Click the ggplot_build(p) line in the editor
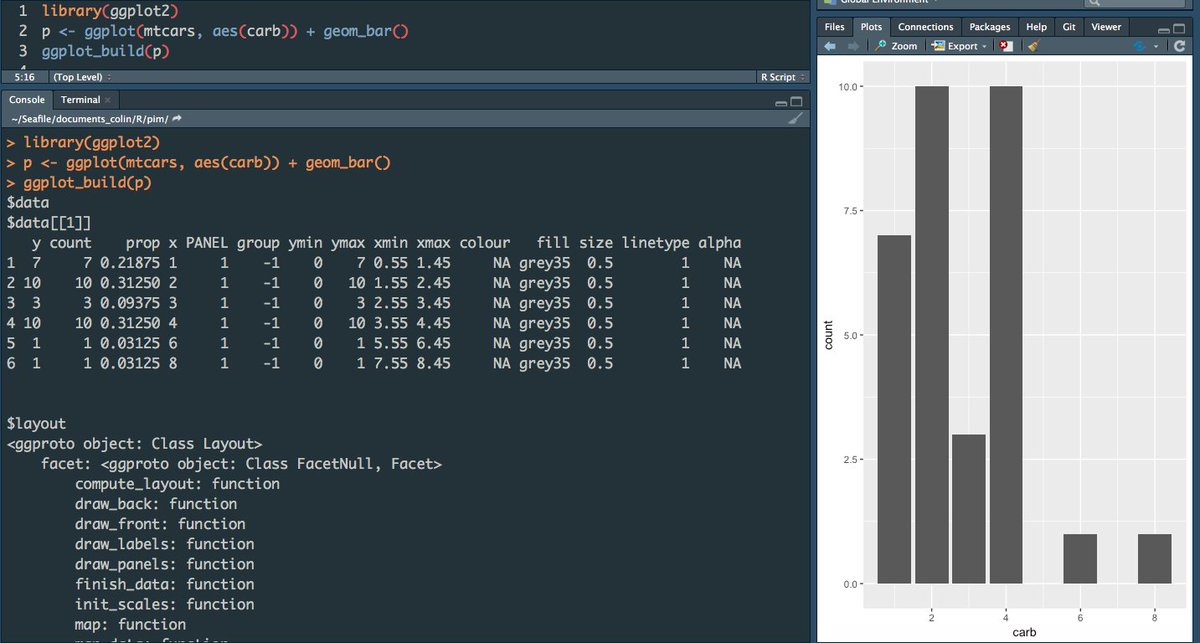This screenshot has height=643, width=1200. pyautogui.click(x=106, y=50)
